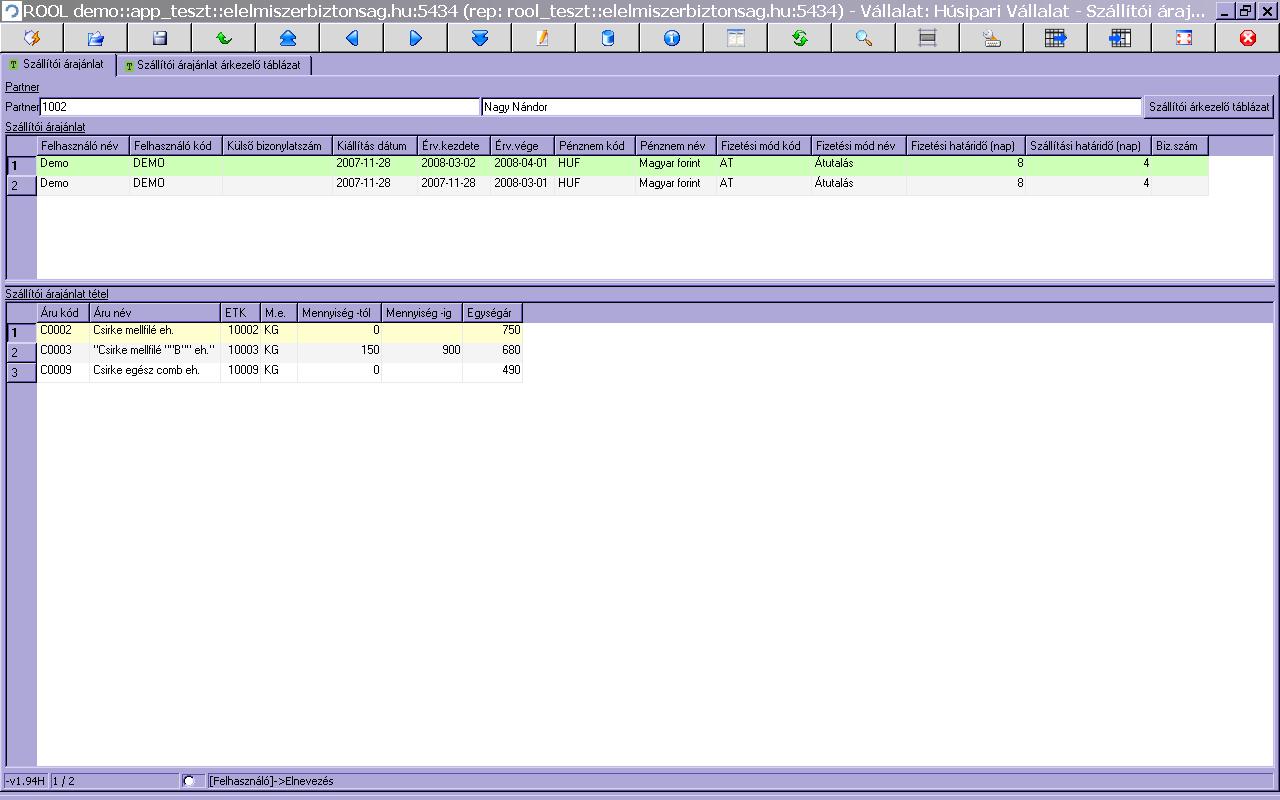Jump to first record with double up arrow
This screenshot has width=1280, height=800.
(288, 38)
